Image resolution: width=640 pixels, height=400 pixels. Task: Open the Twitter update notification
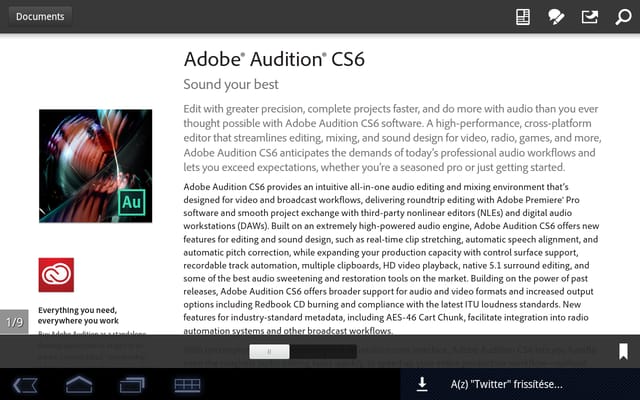(507, 384)
